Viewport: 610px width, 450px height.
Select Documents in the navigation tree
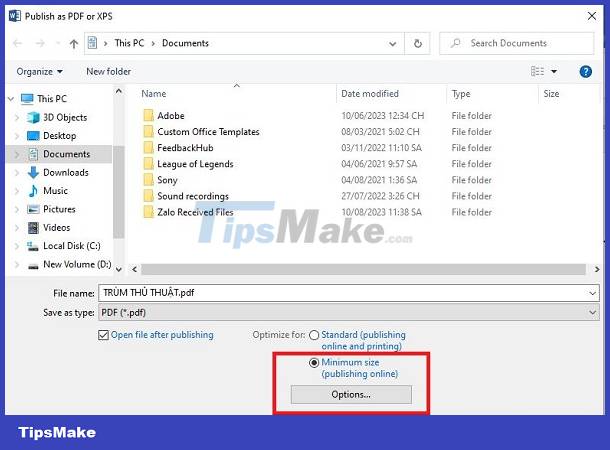click(67, 154)
